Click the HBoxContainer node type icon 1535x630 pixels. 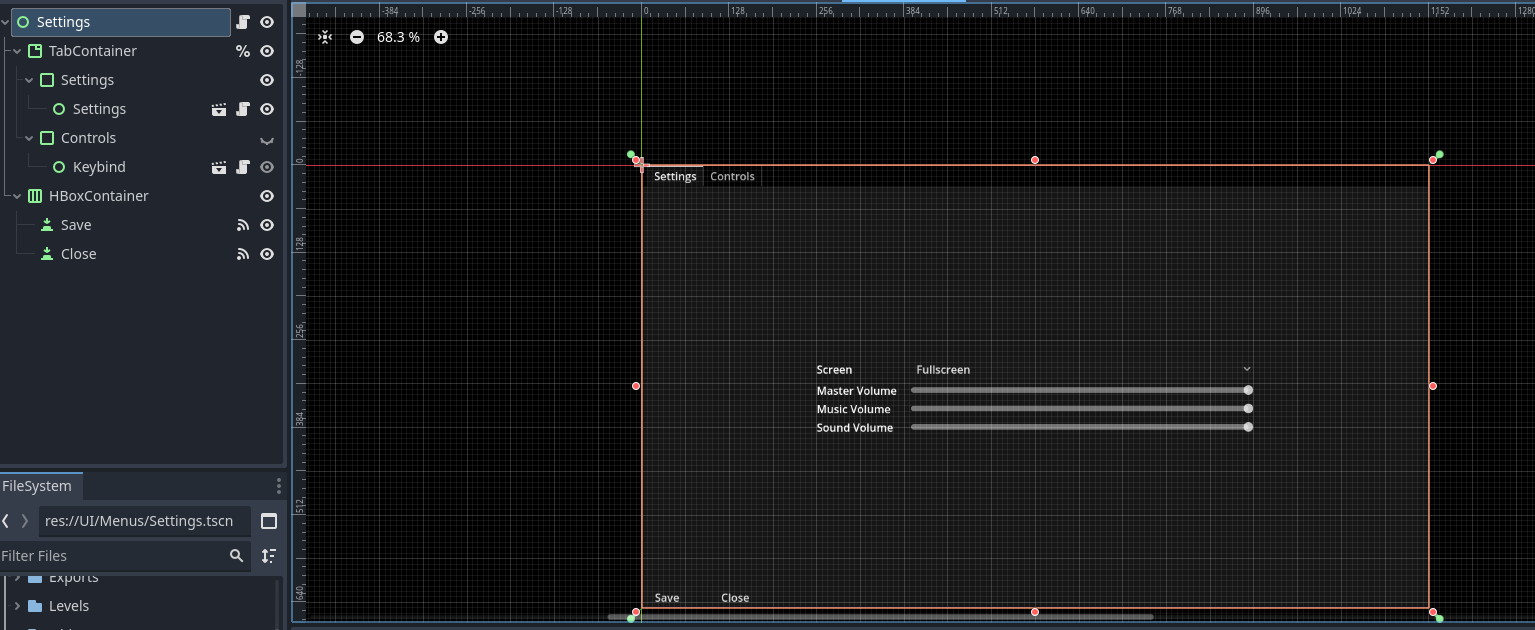click(35, 196)
